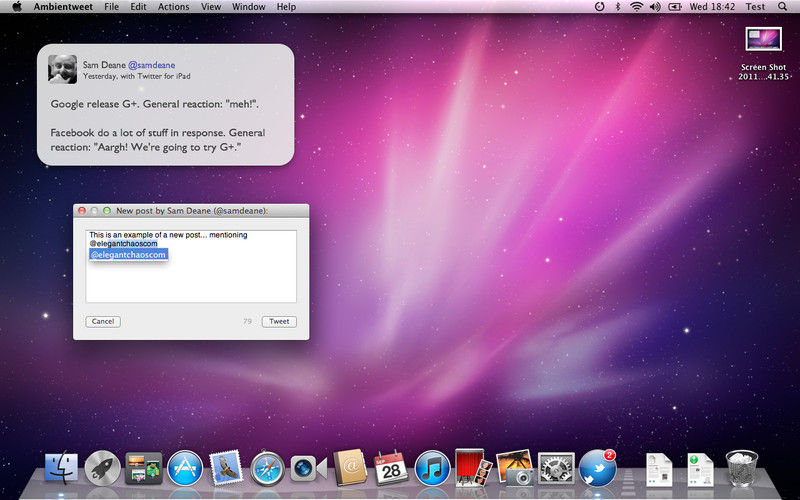Click inside the new post text field
The image size is (800, 500).
coord(191,266)
